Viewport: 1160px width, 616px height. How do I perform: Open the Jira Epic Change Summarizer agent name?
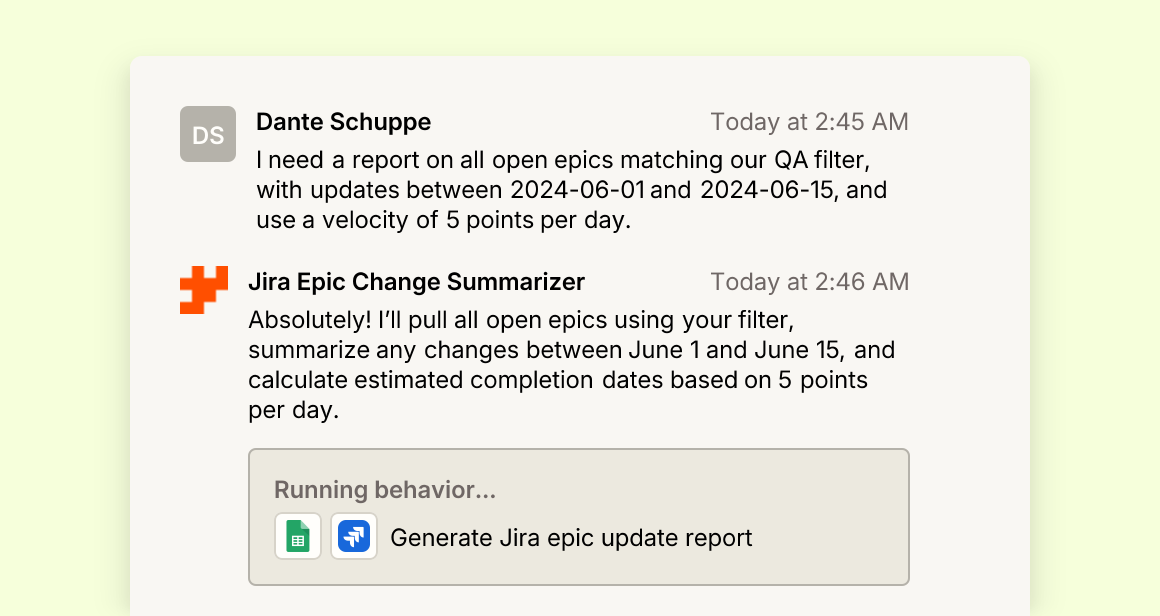(417, 282)
